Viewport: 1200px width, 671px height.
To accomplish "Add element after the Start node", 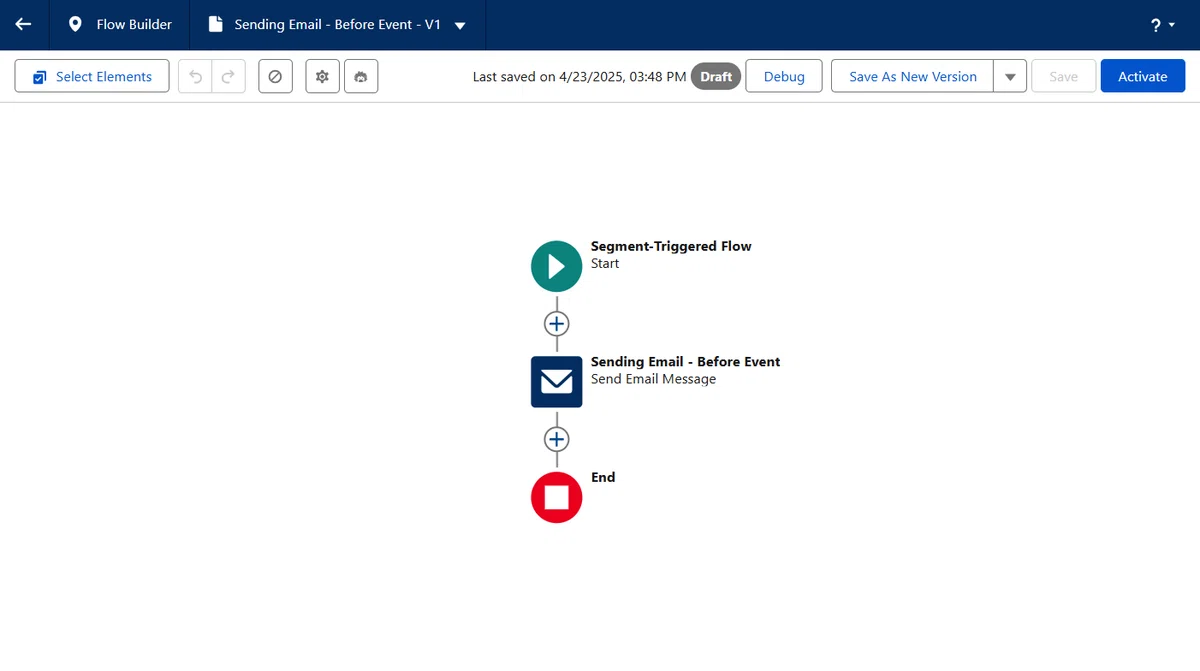I will 556,324.
